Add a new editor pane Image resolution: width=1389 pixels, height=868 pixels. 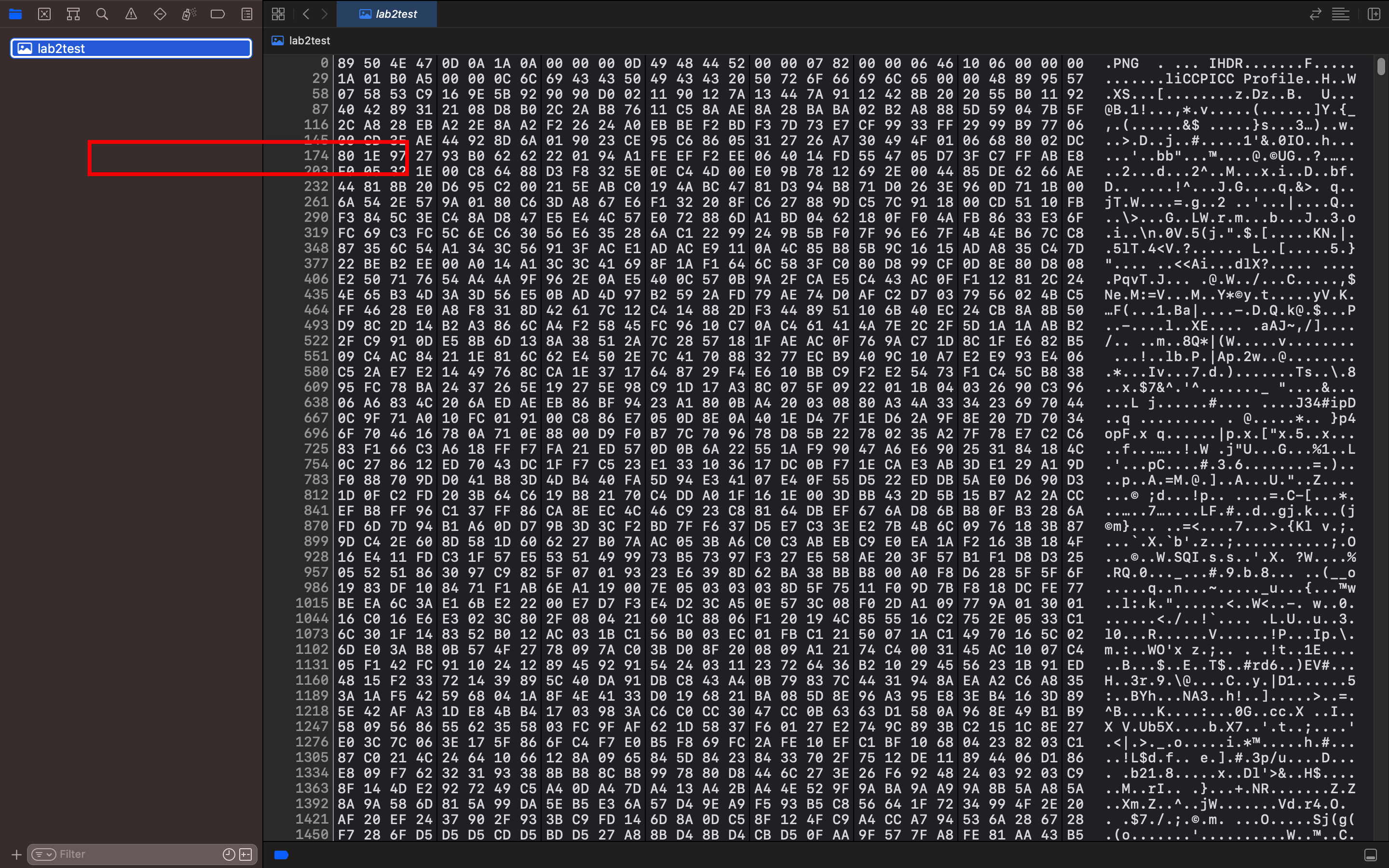[1374, 14]
